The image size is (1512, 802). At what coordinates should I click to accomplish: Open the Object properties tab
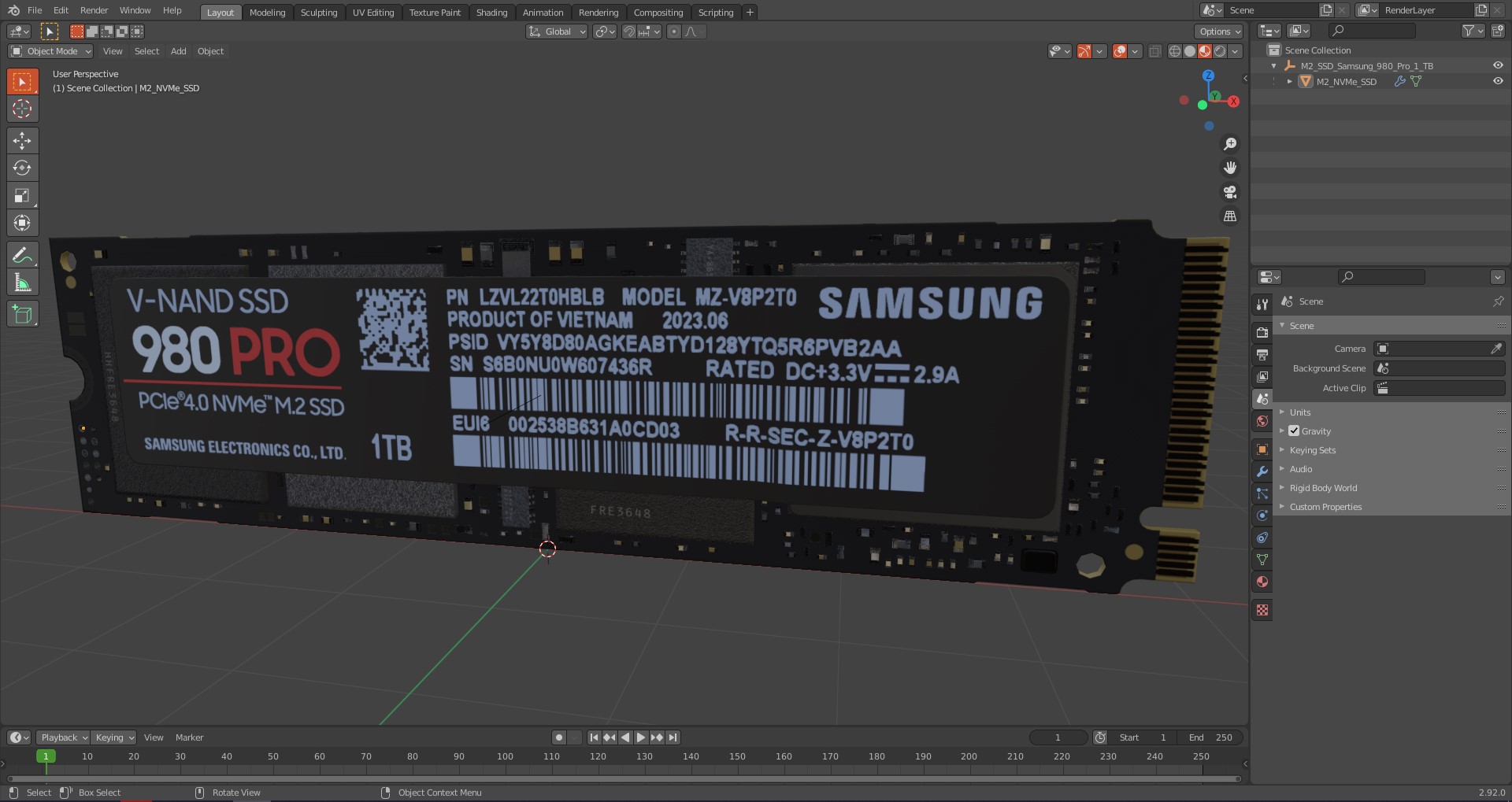point(1262,449)
